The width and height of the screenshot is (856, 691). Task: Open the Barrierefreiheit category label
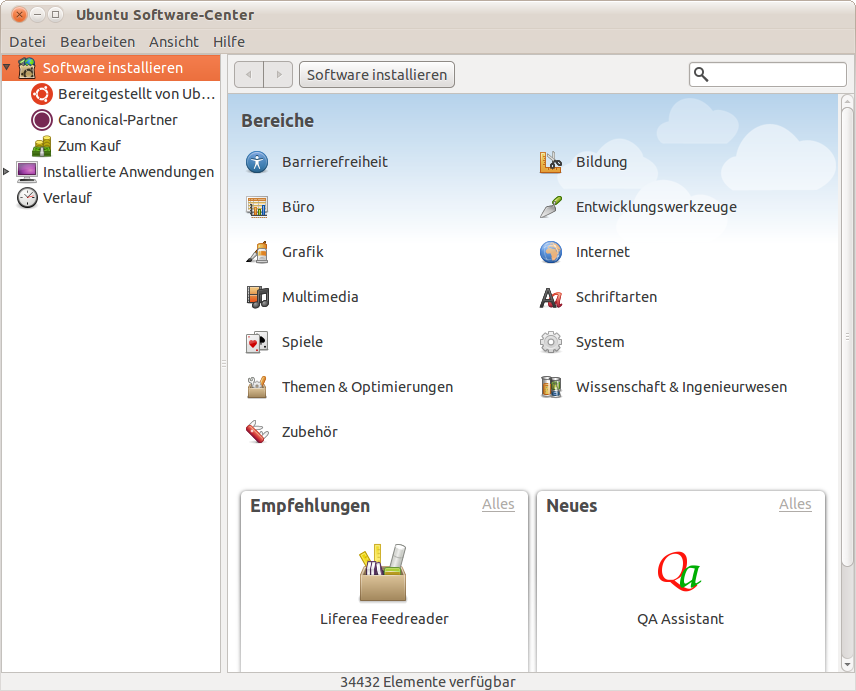(x=335, y=162)
